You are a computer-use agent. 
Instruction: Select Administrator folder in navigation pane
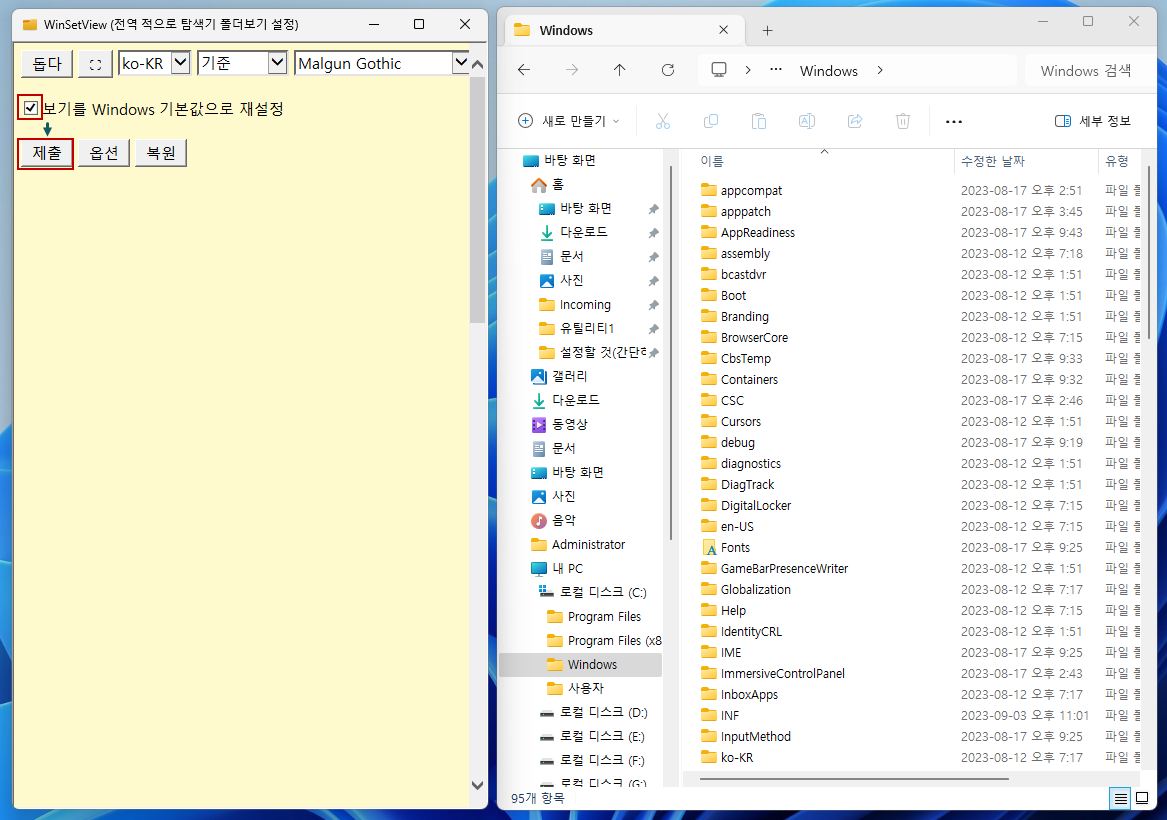tap(578, 544)
